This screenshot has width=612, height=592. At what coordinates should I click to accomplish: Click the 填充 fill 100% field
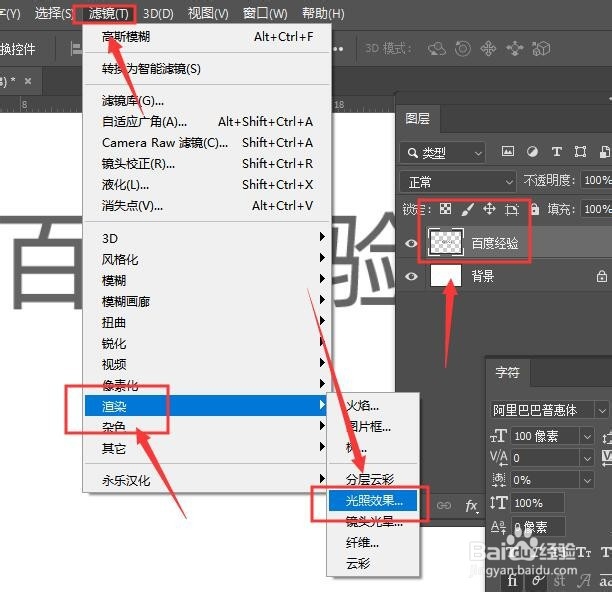pos(596,209)
